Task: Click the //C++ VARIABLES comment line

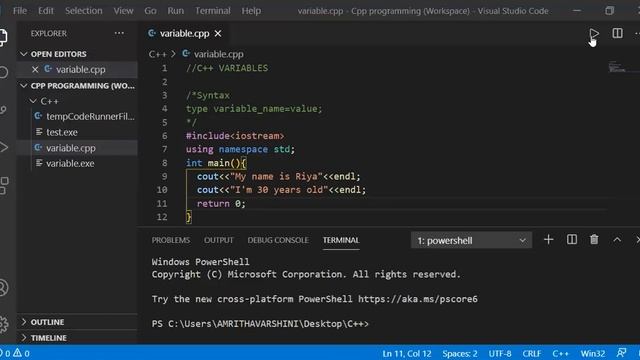Action: pyautogui.click(x=227, y=68)
